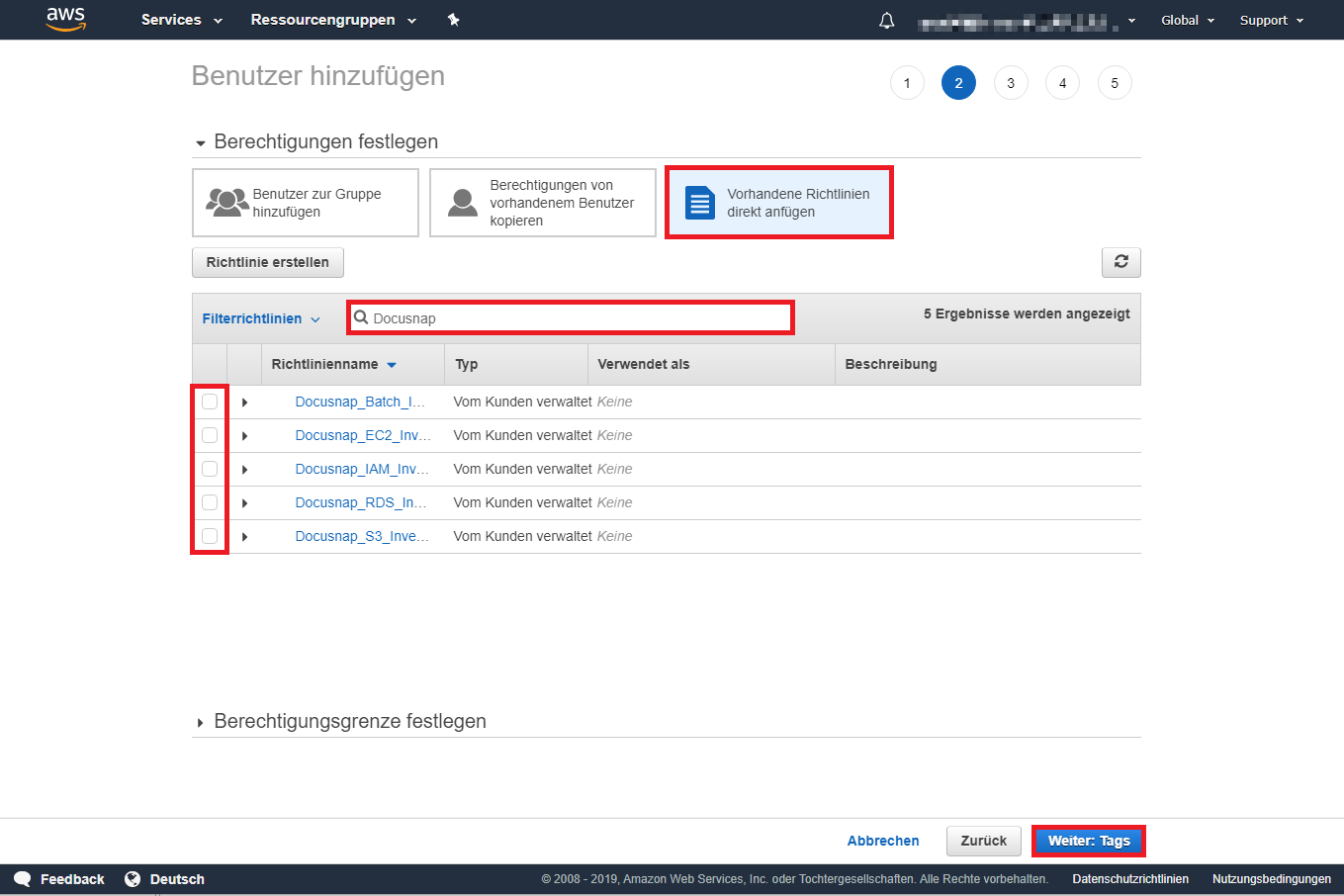The image size is (1344, 896).
Task: Click the refresh policies icon button
Action: tap(1121, 262)
